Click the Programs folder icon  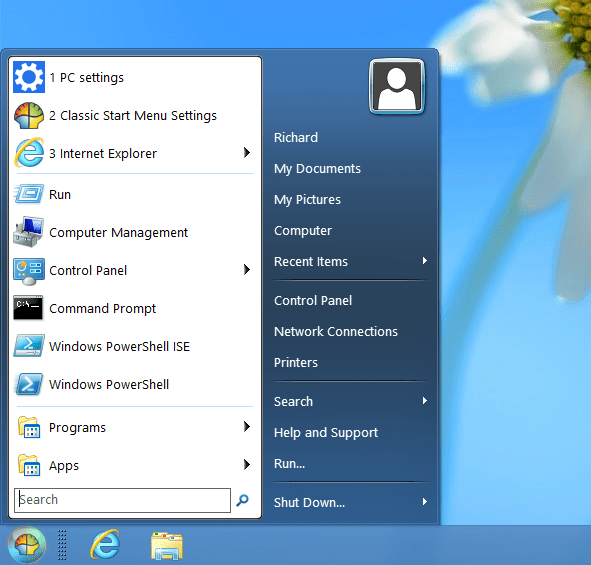pyautogui.click(x=29, y=427)
